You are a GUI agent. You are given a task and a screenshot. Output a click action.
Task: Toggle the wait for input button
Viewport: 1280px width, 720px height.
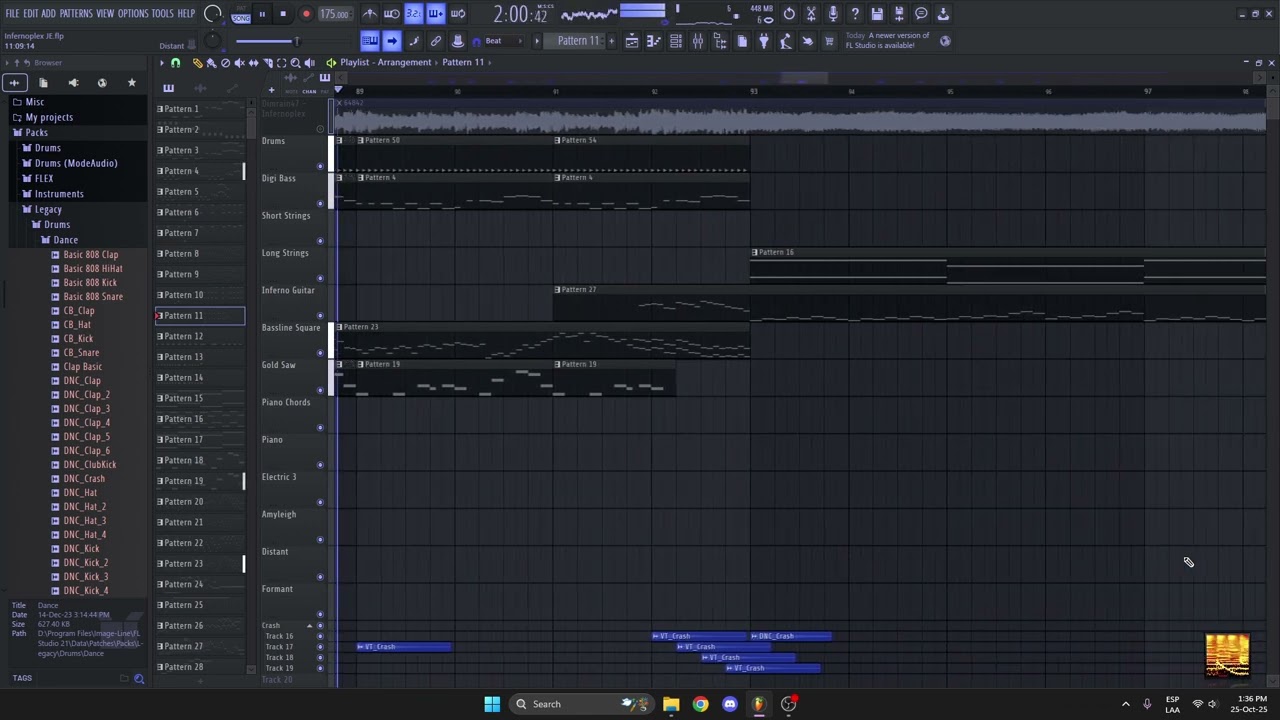click(392, 14)
